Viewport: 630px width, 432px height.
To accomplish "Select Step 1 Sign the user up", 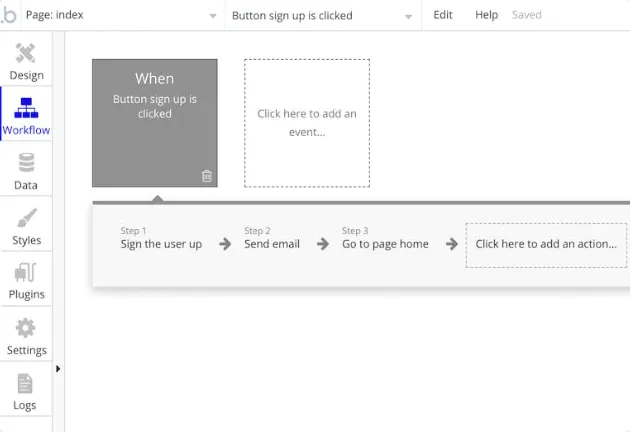I will tap(161, 239).
